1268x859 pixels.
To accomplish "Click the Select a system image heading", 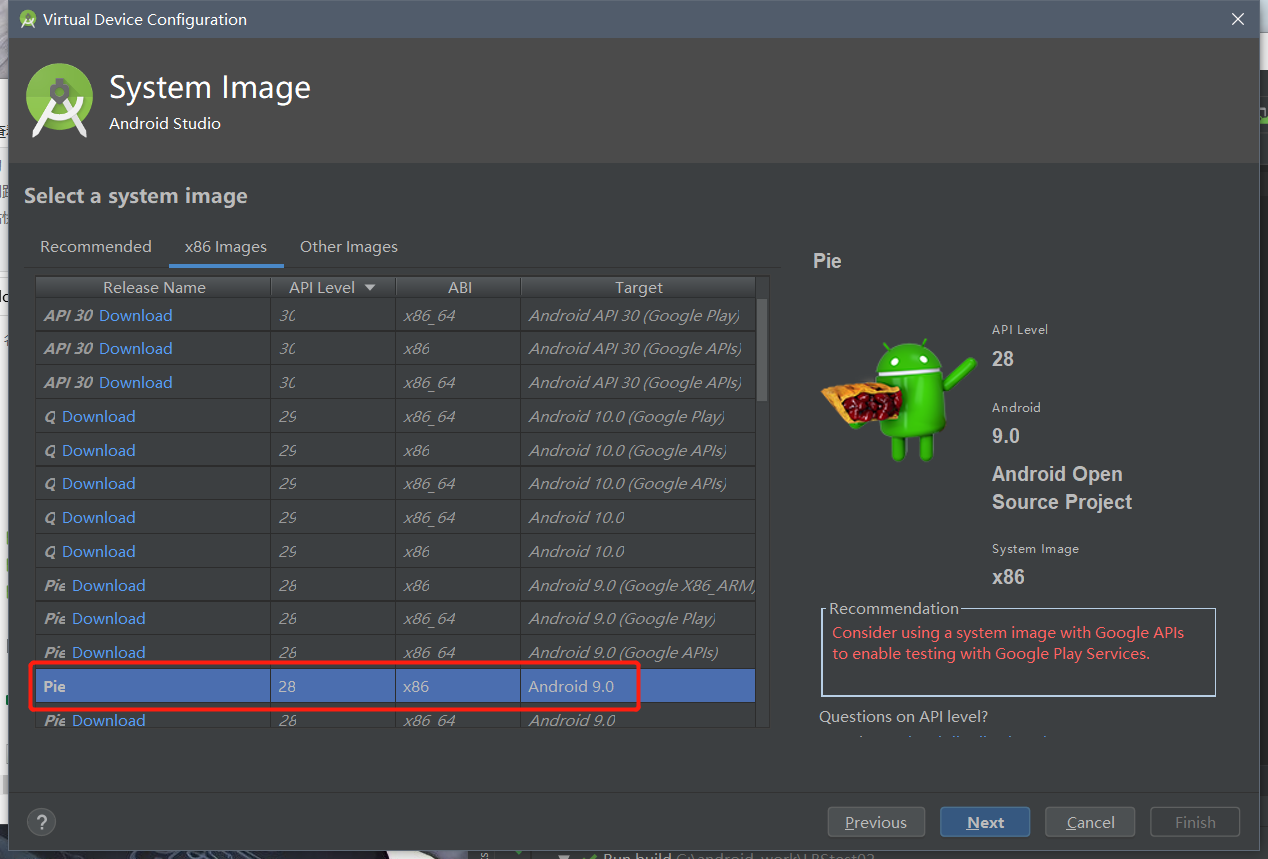I will (136, 196).
